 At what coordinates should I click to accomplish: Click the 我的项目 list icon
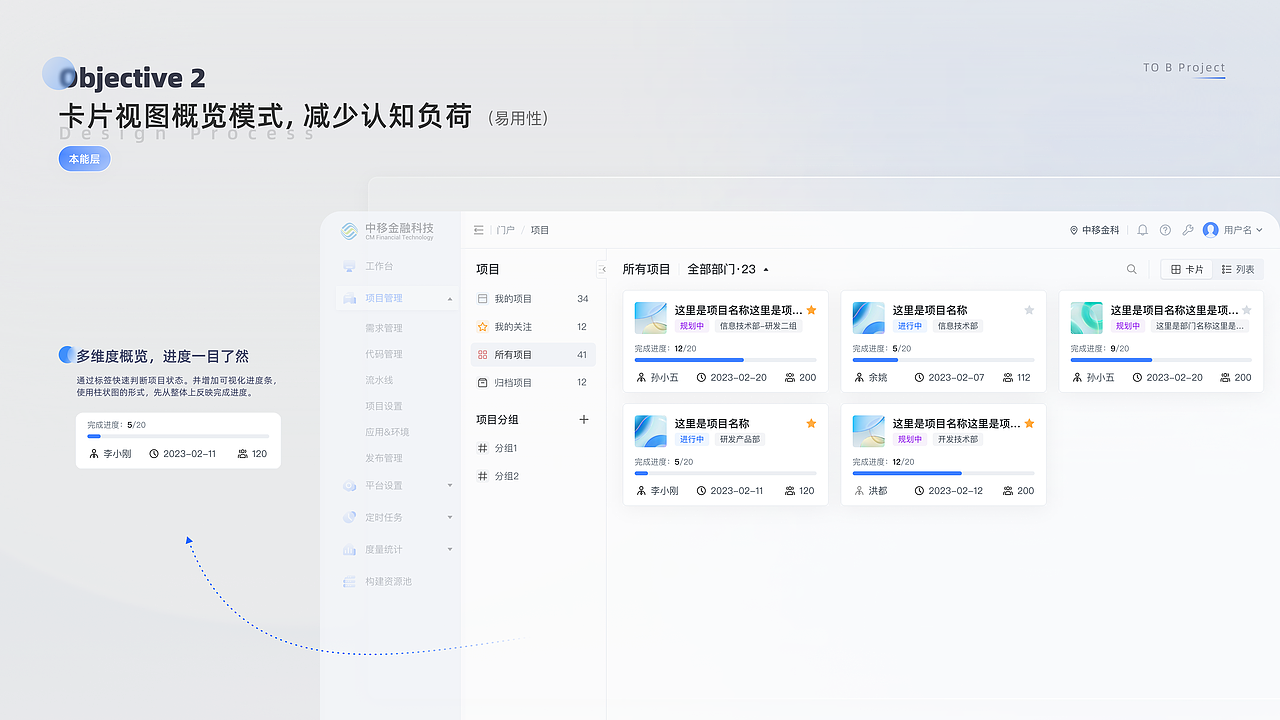click(483, 299)
